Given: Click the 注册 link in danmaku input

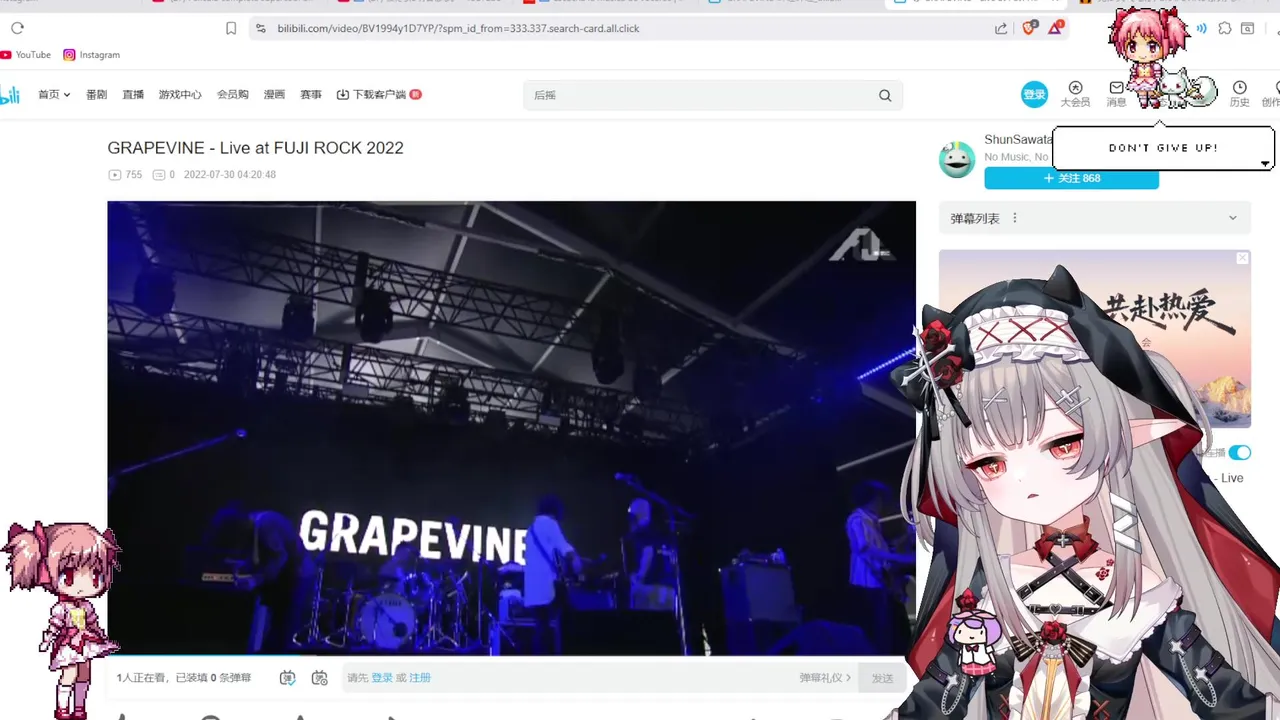Looking at the screenshot, I should 420,678.
